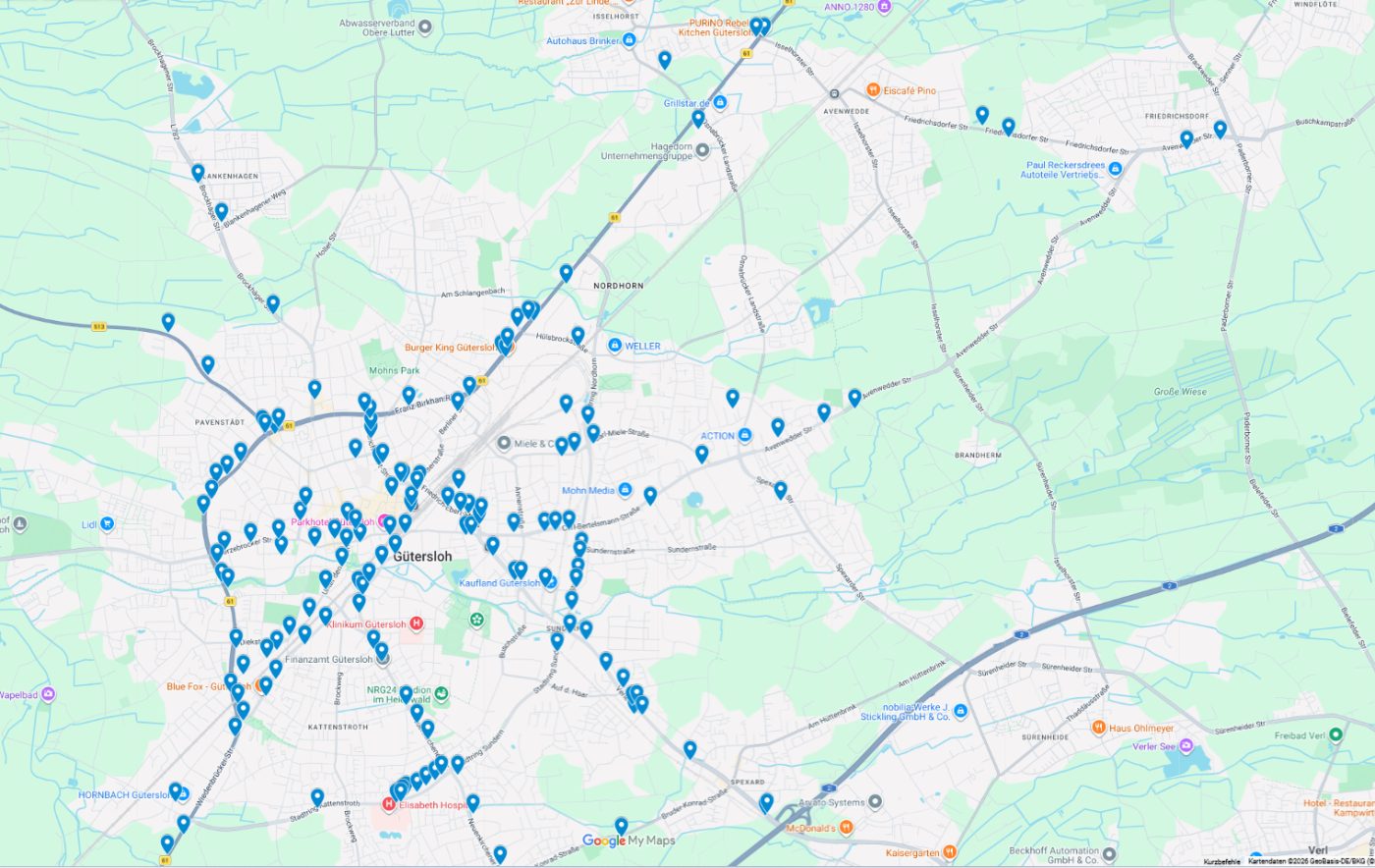Select the PAVENSTÄDT district label
Image resolution: width=1375 pixels, height=868 pixels.
click(219, 422)
